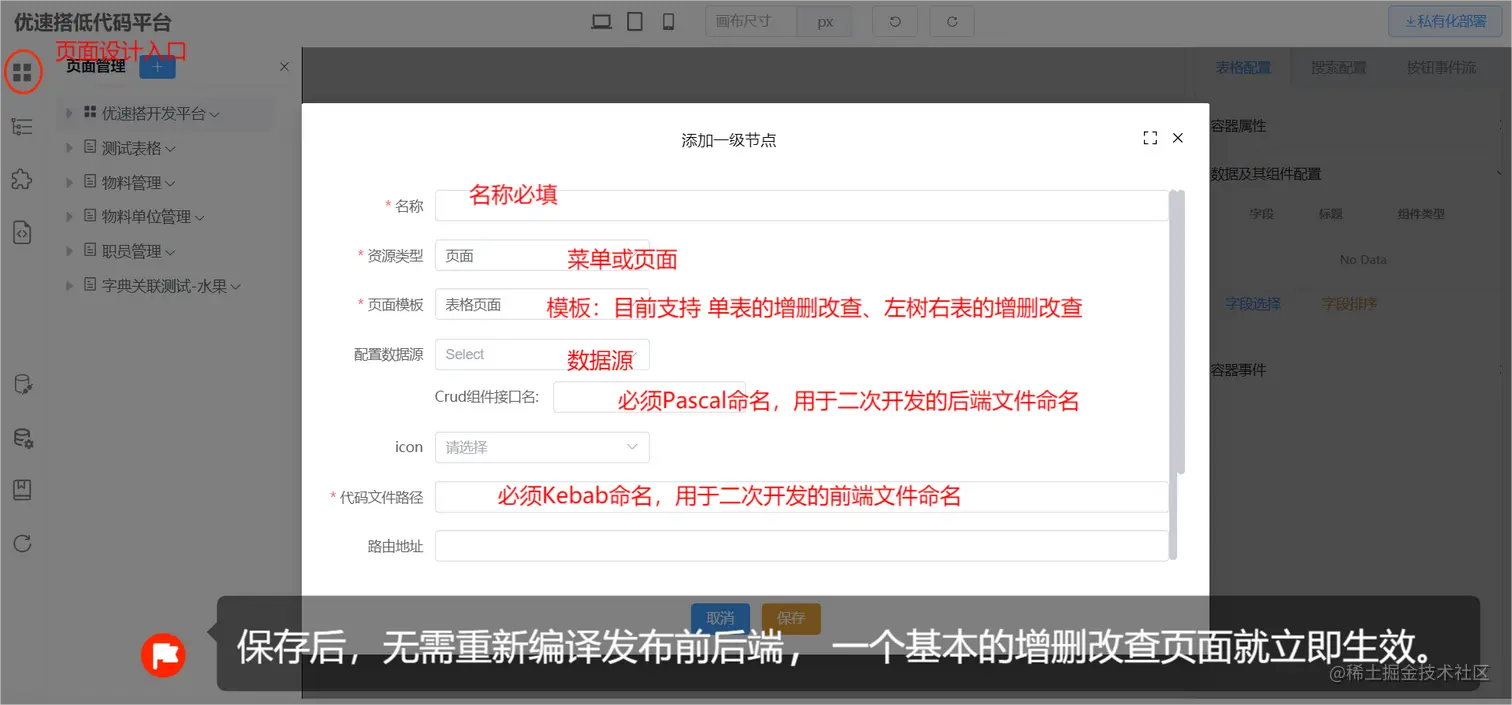The width and height of the screenshot is (1512, 705).
Task: Click the undo arrow in top toolbar
Action: click(x=893, y=20)
